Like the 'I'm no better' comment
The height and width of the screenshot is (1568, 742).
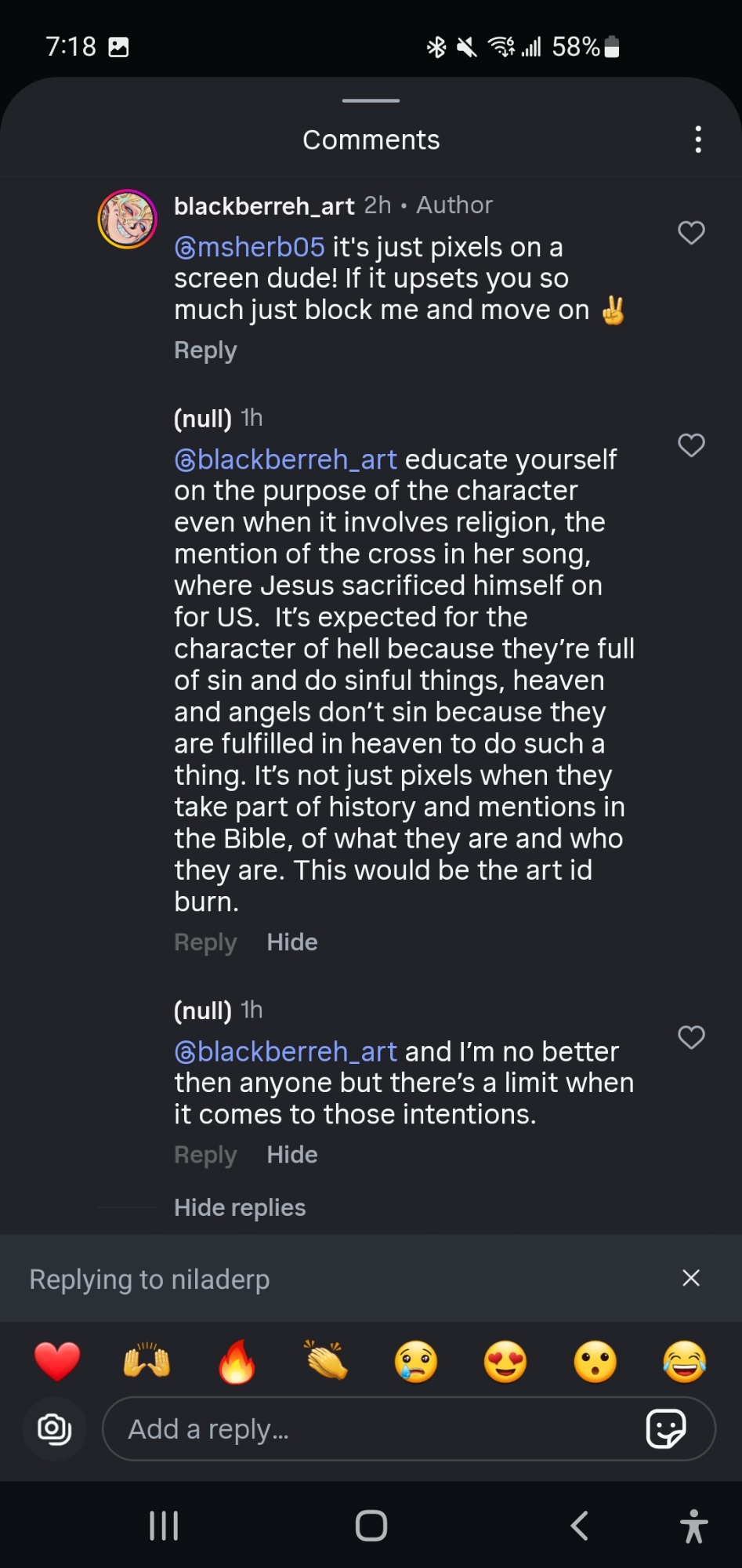(691, 1037)
